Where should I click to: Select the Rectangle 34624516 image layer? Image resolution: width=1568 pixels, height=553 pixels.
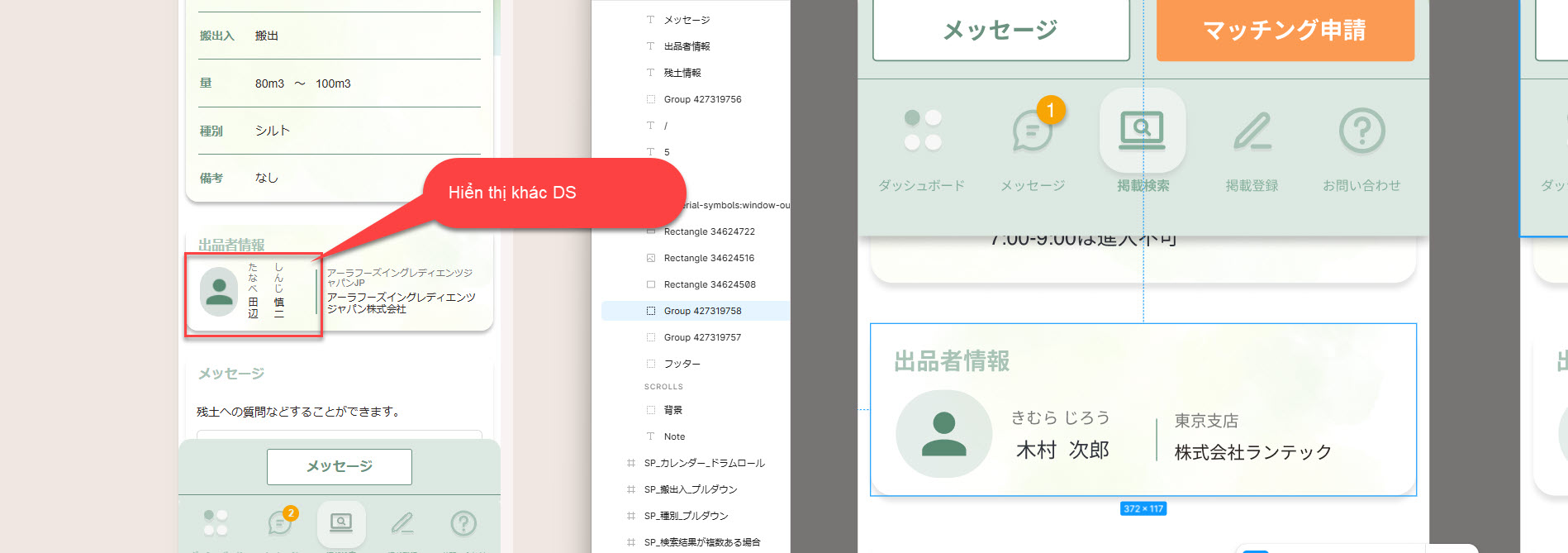709,258
